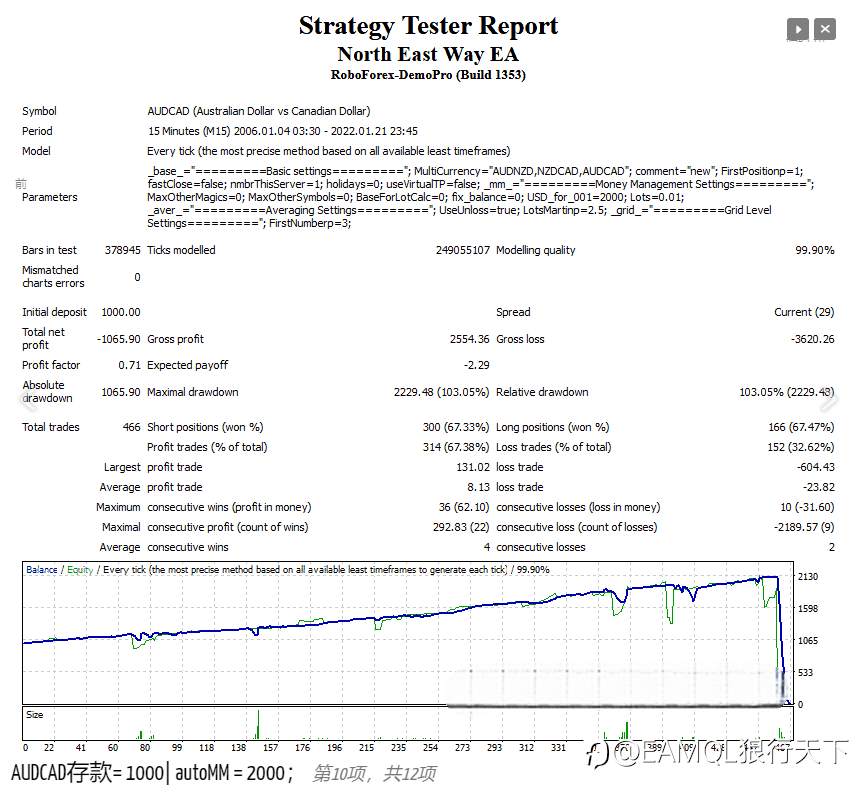Click the gross profit value '2554.36'
Viewport: 858px width, 800px height.
[x=469, y=339]
